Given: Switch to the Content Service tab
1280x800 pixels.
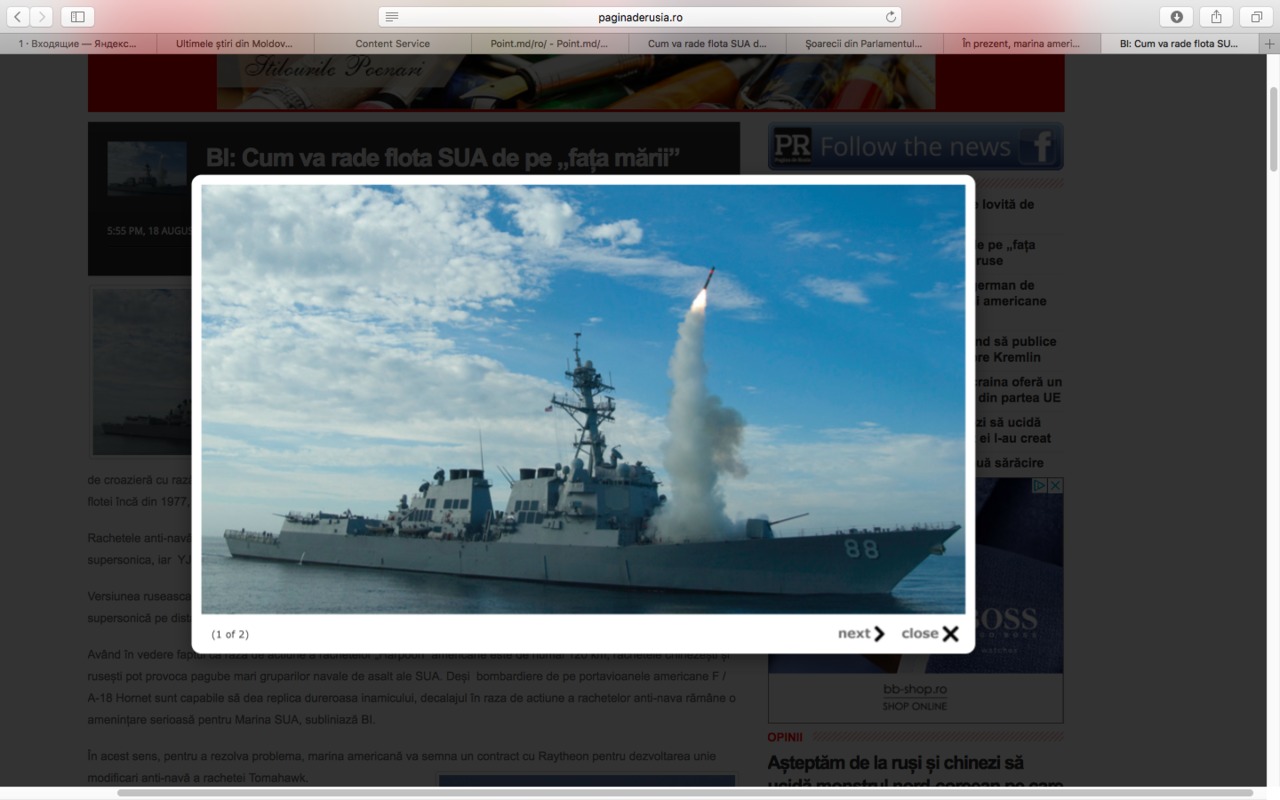Looking at the screenshot, I should pos(392,44).
